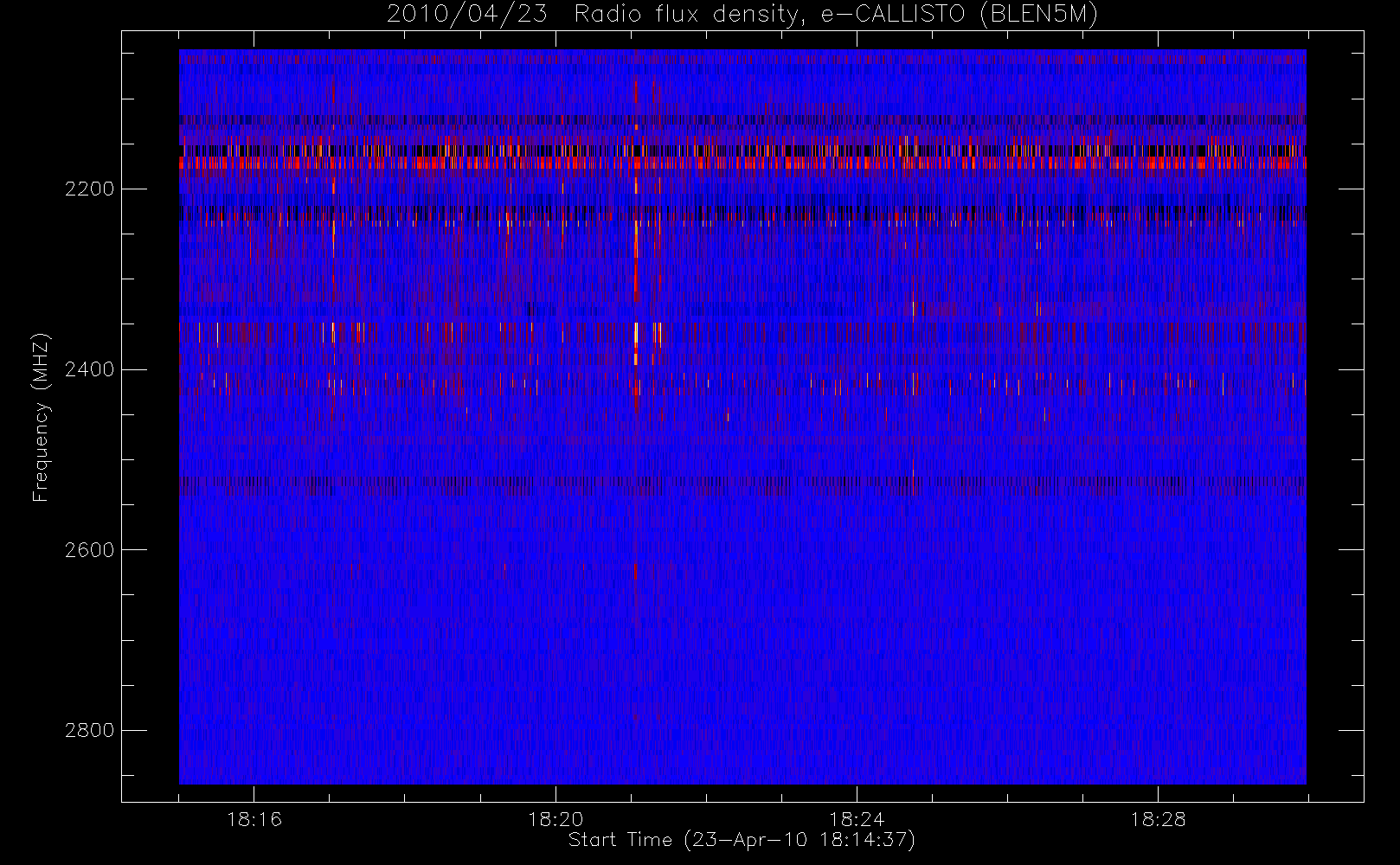The image size is (1400, 865).
Task: Click the 18:20 time tick label
Action: [x=556, y=819]
